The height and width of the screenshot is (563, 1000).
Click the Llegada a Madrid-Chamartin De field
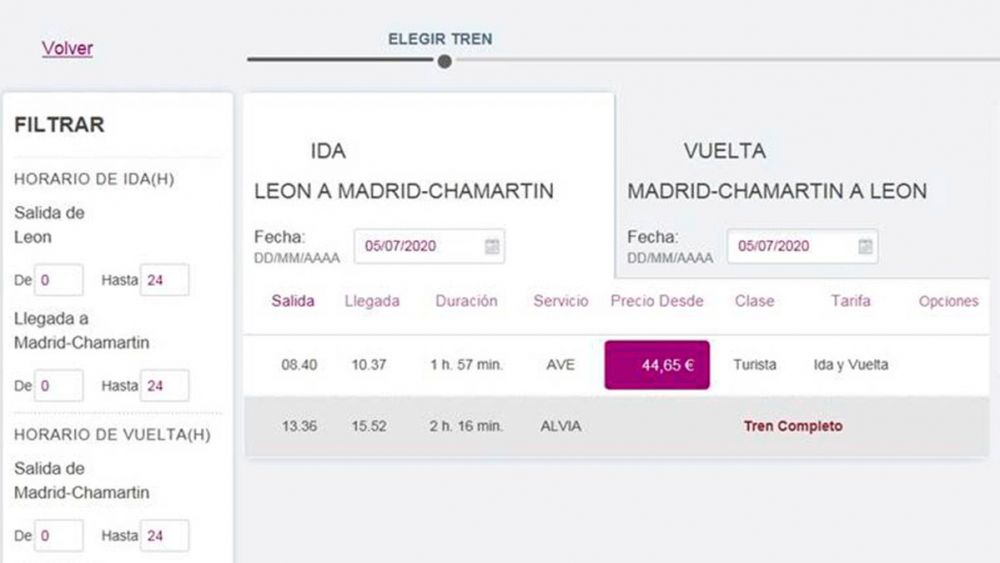click(x=59, y=386)
